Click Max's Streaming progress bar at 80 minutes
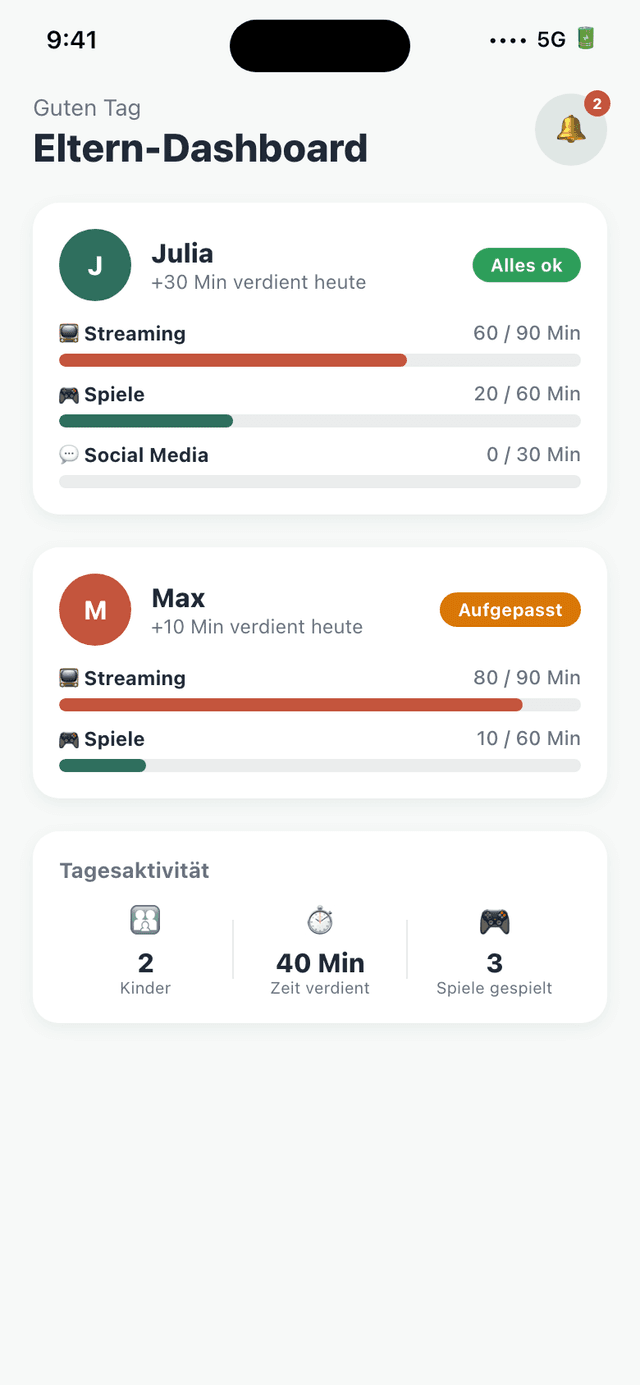 (x=320, y=705)
